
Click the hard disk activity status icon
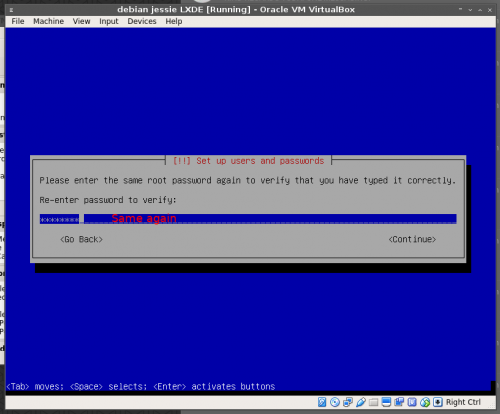(322, 402)
